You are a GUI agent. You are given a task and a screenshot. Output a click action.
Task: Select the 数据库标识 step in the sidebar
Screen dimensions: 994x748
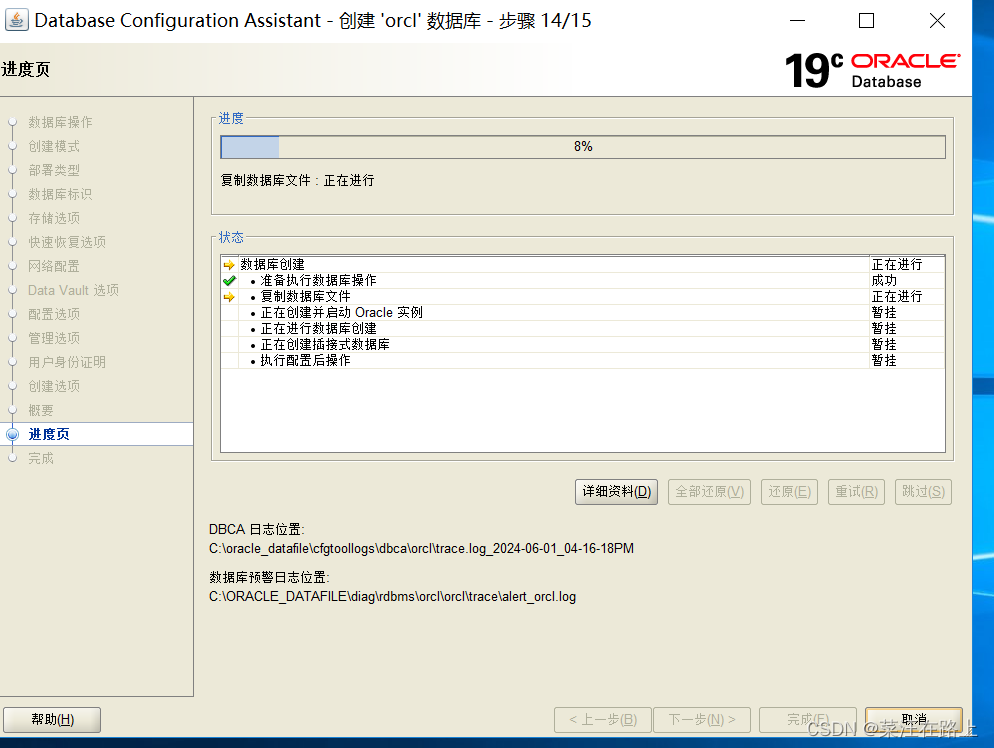click(60, 194)
